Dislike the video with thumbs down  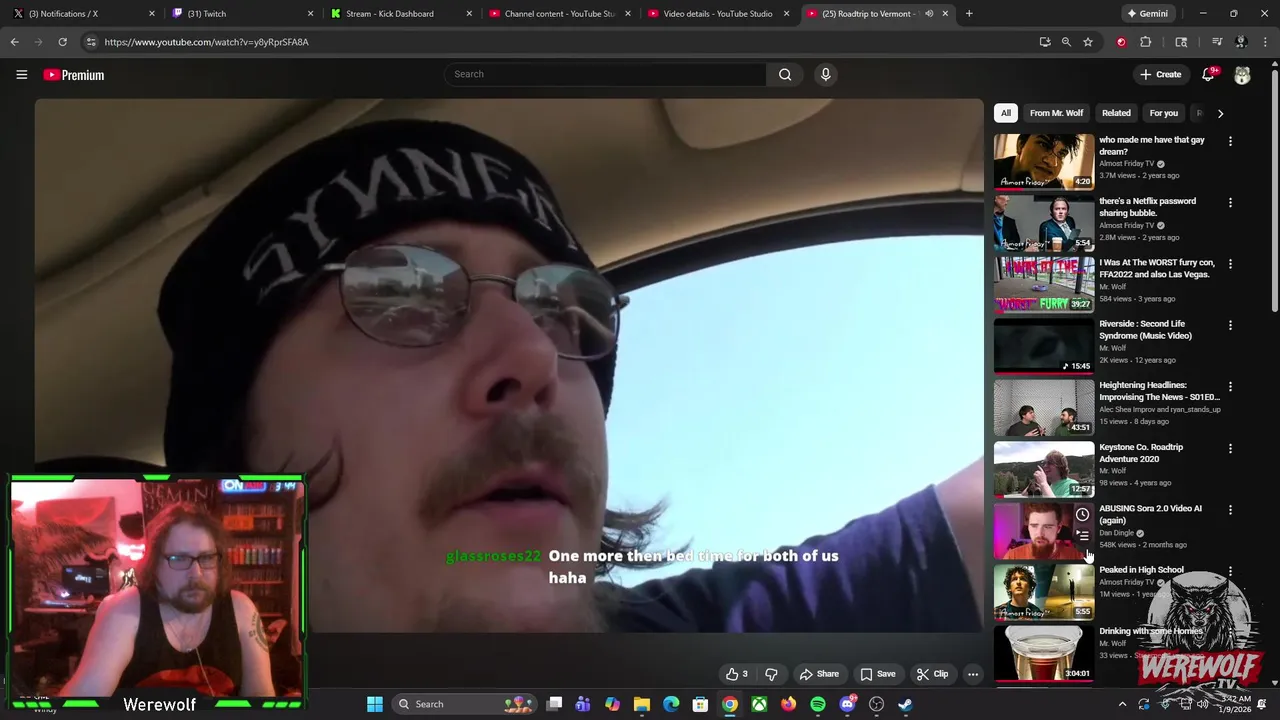point(771,674)
